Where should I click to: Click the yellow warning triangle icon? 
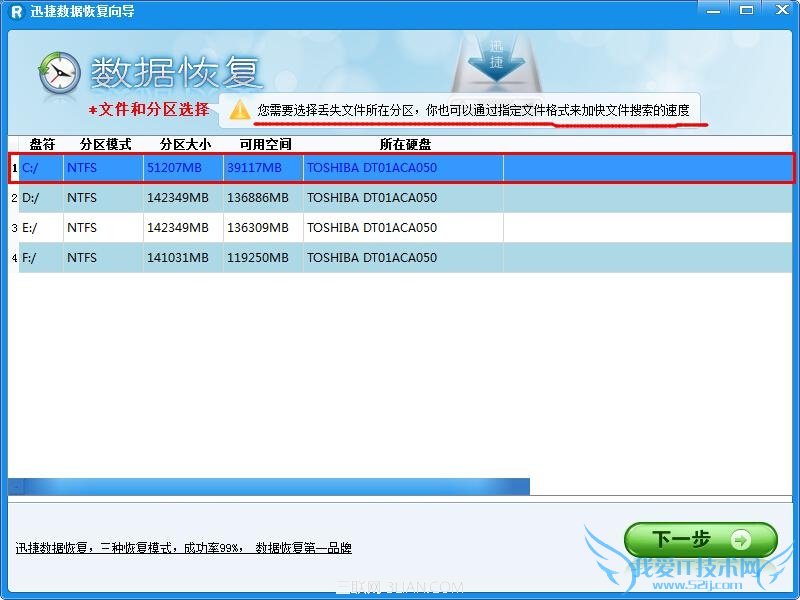[x=239, y=110]
